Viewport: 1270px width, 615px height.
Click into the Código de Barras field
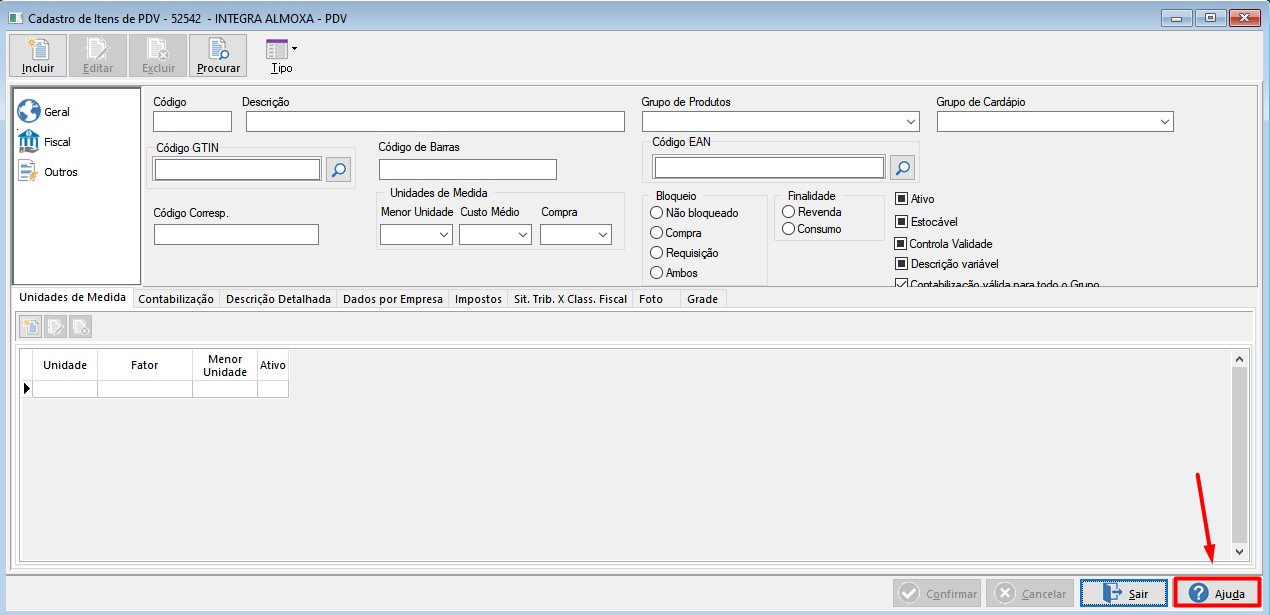pyautogui.click(x=467, y=169)
